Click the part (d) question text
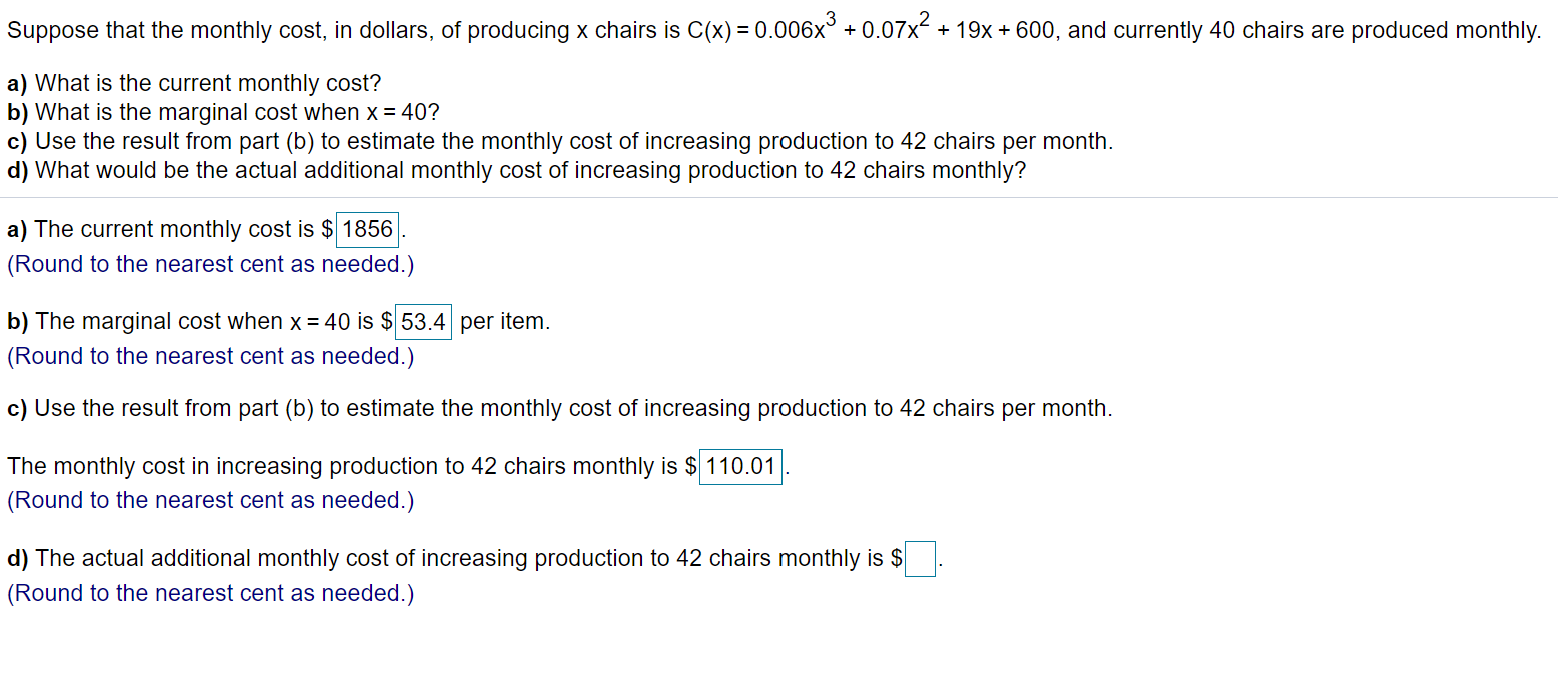1558x674 pixels. pos(515,170)
